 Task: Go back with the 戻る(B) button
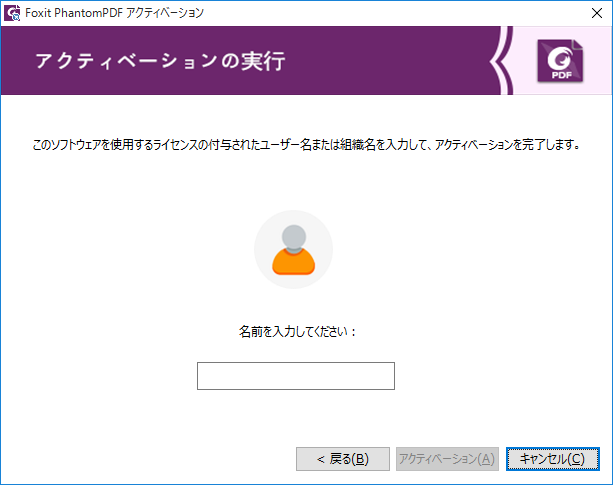[x=343, y=459]
